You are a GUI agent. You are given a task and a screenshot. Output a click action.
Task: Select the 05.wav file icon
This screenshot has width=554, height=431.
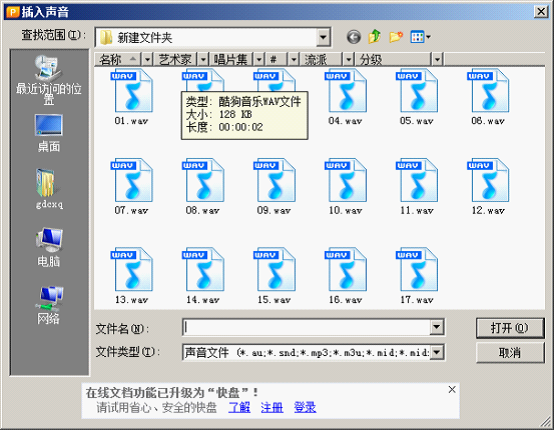[417, 91]
